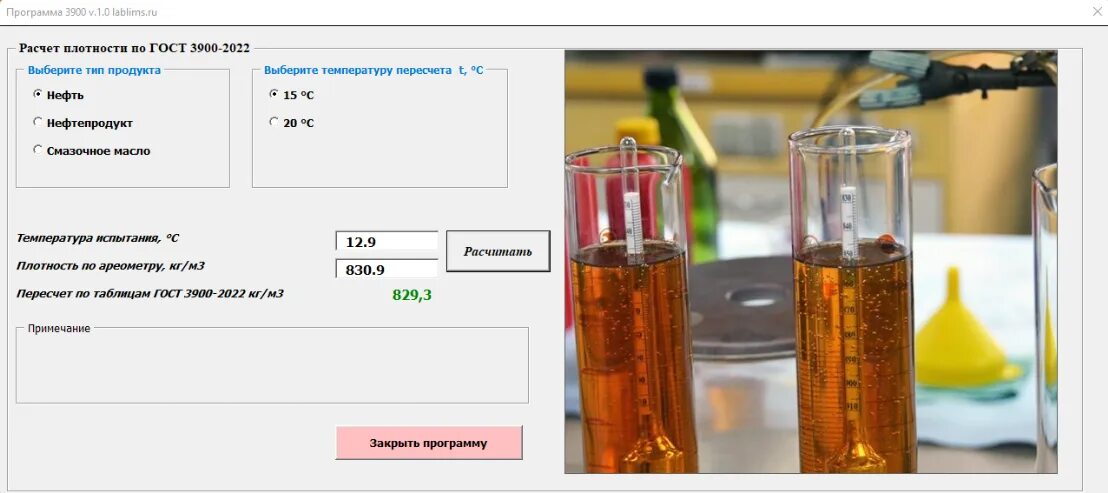The height and width of the screenshot is (493, 1108).
Task: Click the Выберите тип продукта group title
Action: (x=94, y=70)
